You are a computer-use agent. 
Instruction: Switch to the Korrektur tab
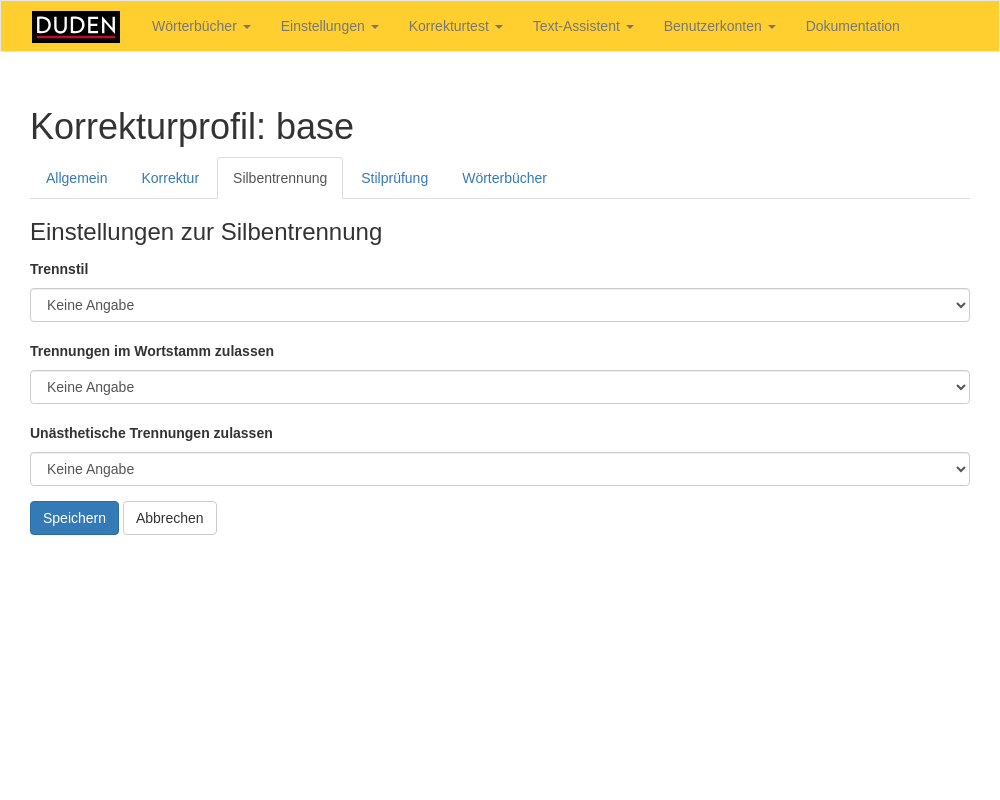[x=170, y=178]
